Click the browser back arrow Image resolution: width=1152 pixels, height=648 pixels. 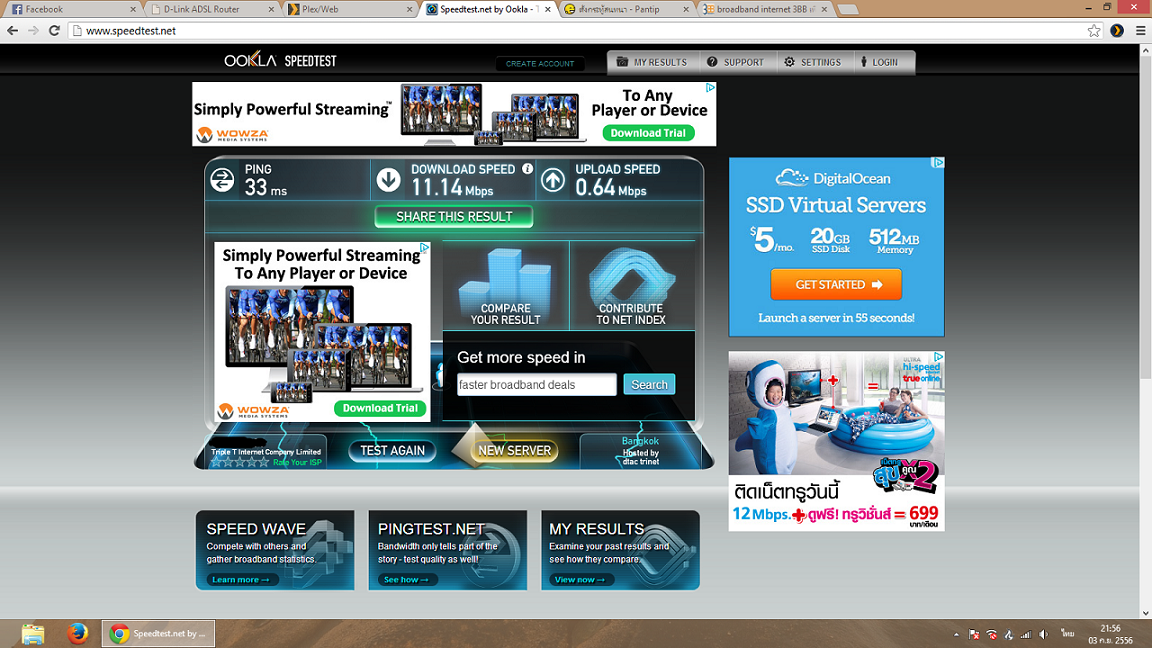[x=12, y=30]
